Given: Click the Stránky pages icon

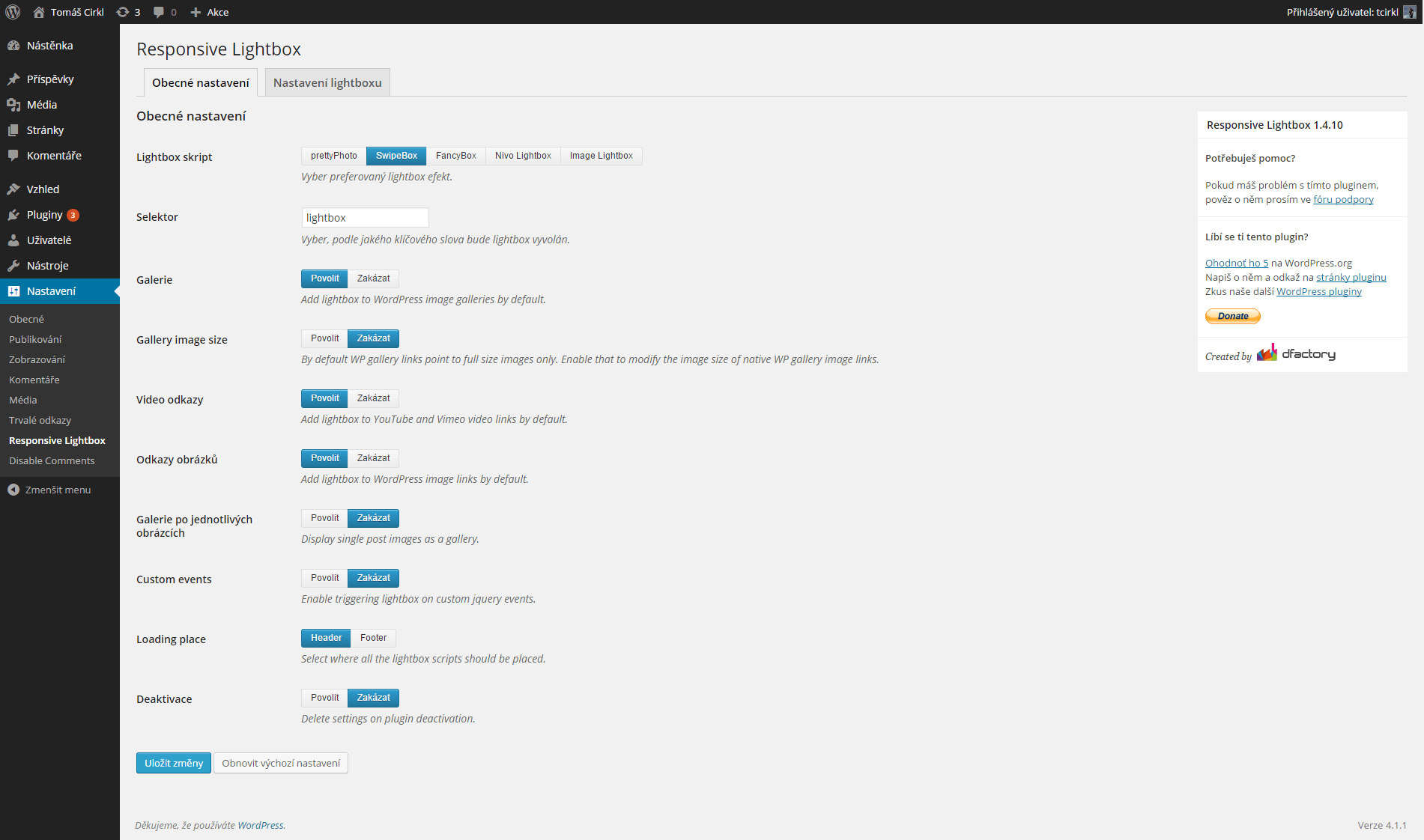Looking at the screenshot, I should point(13,130).
